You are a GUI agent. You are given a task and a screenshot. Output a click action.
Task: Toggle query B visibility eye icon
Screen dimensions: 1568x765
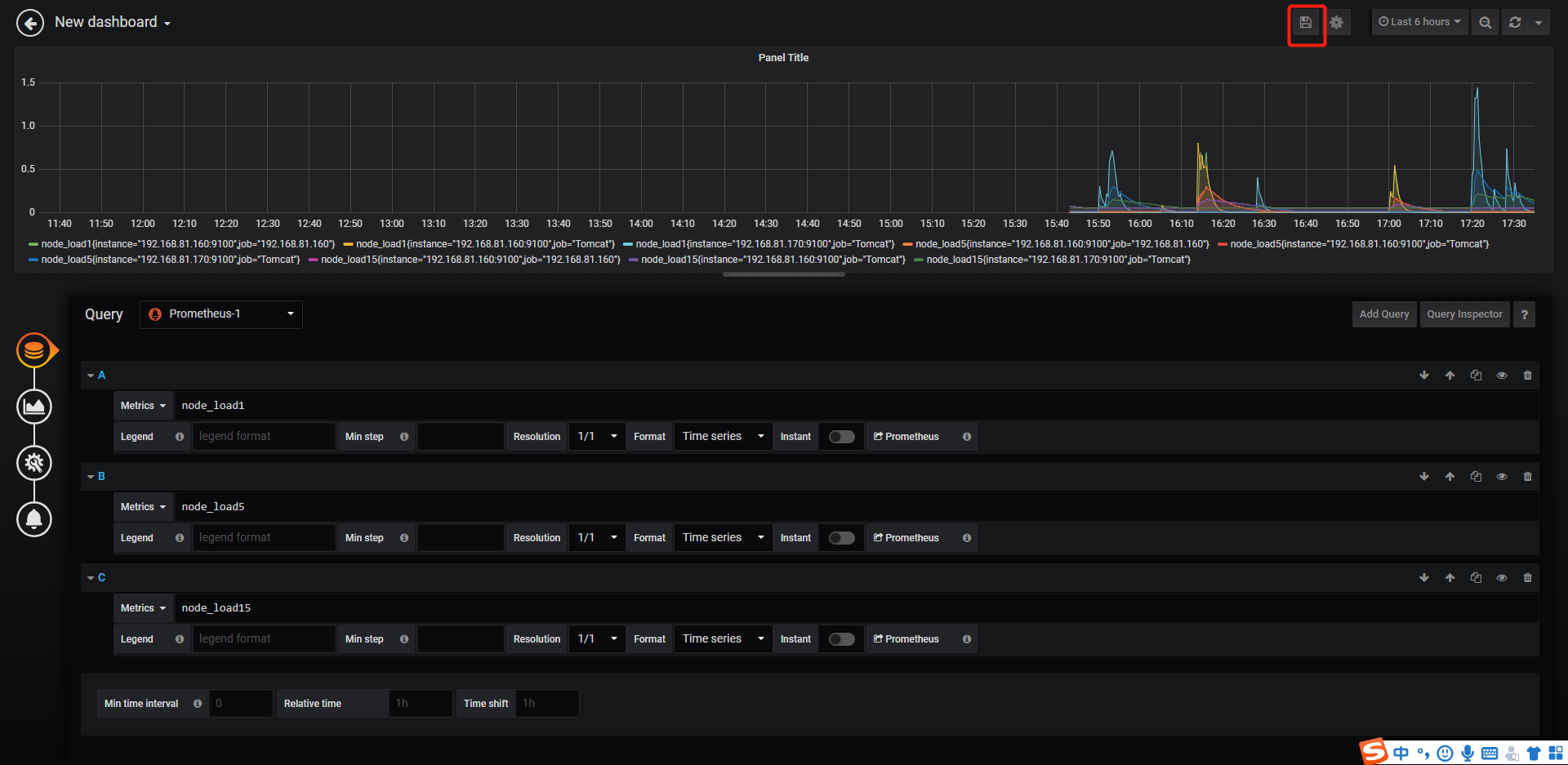pos(1502,477)
